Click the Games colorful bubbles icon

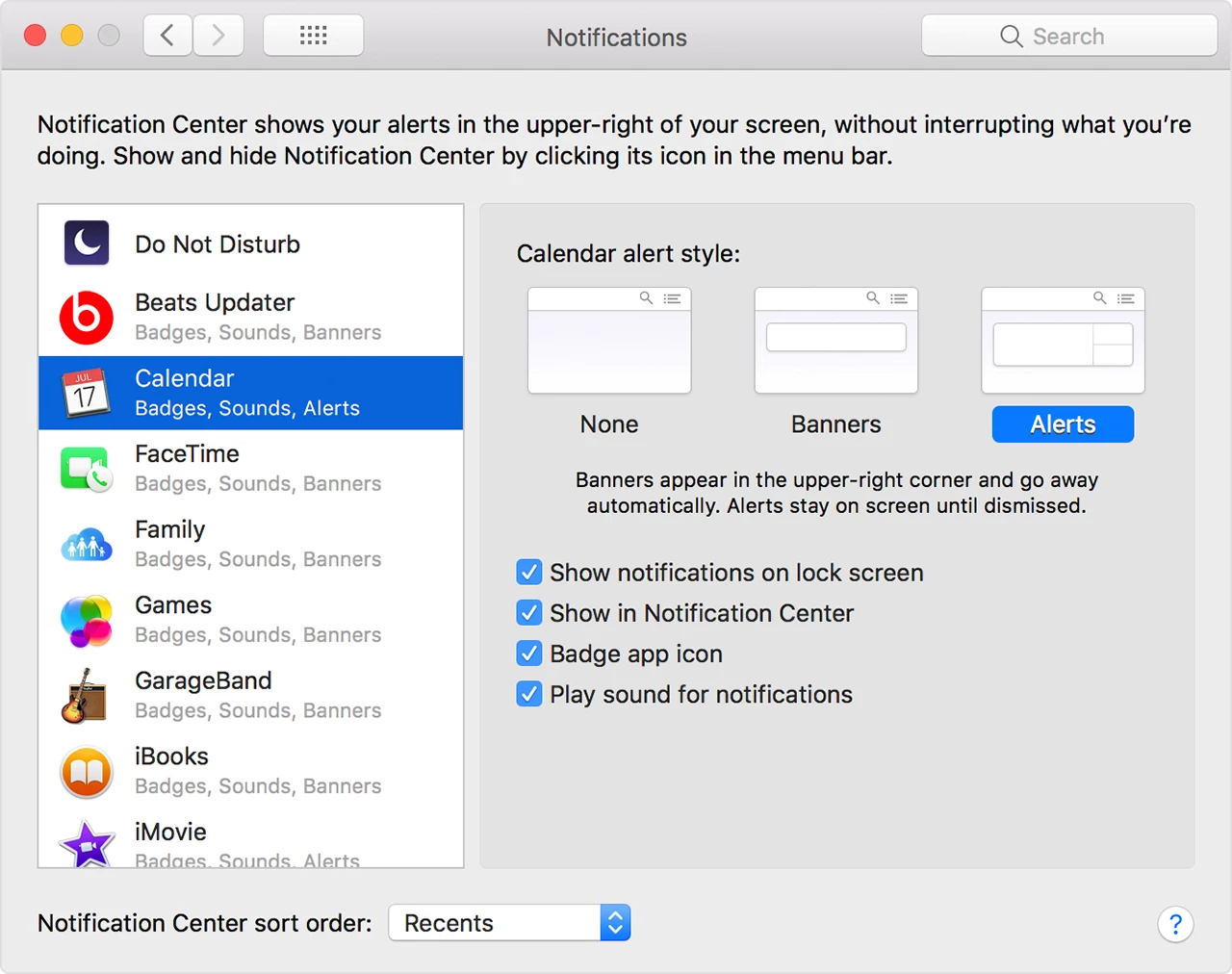[87, 621]
